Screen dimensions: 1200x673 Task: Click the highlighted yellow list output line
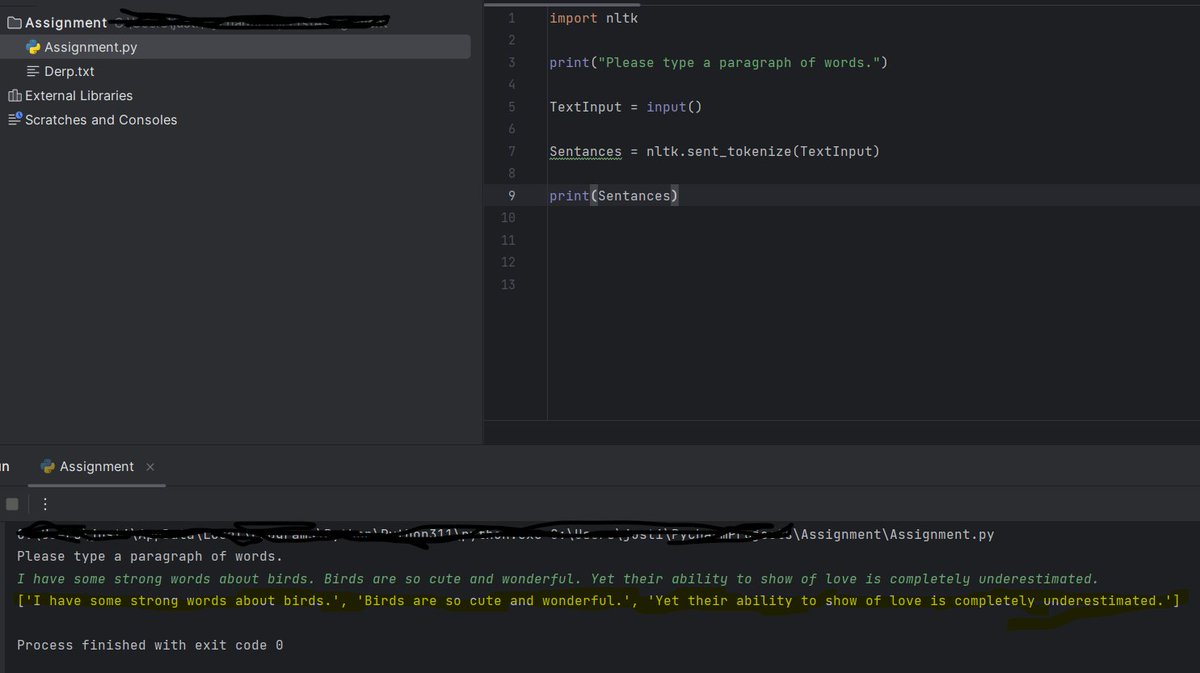click(598, 601)
